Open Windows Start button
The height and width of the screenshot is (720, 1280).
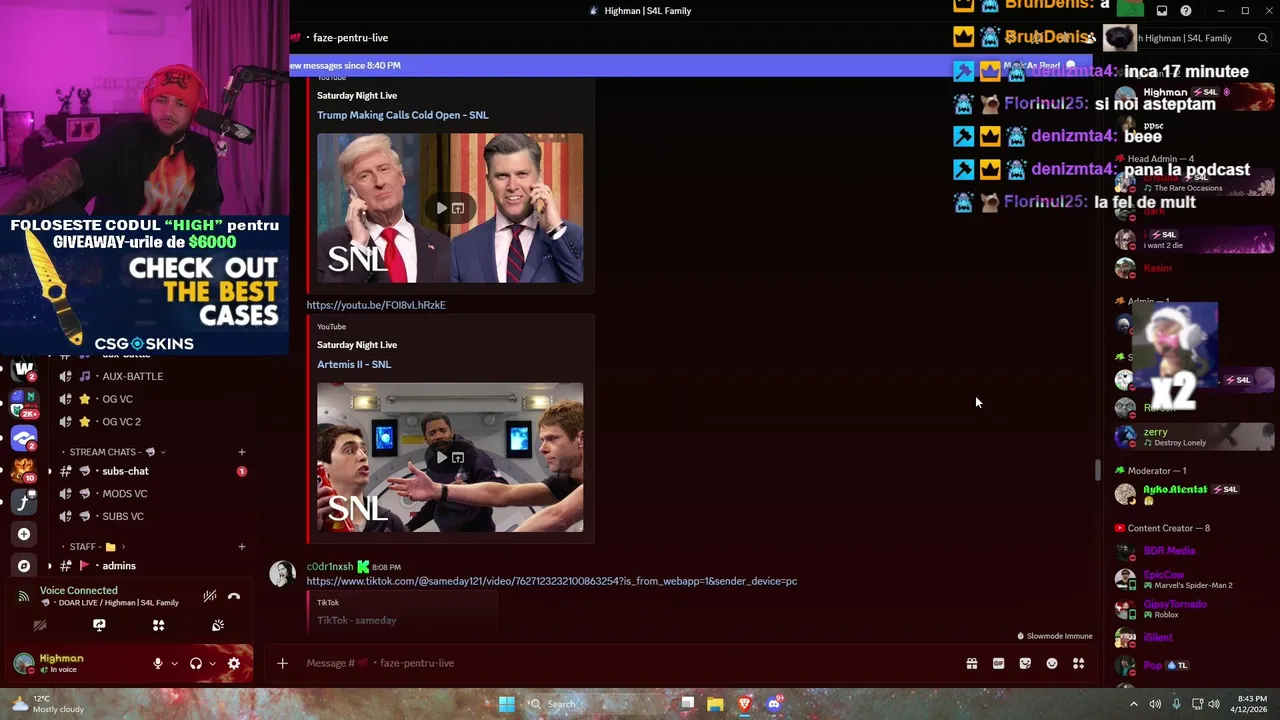(507, 704)
